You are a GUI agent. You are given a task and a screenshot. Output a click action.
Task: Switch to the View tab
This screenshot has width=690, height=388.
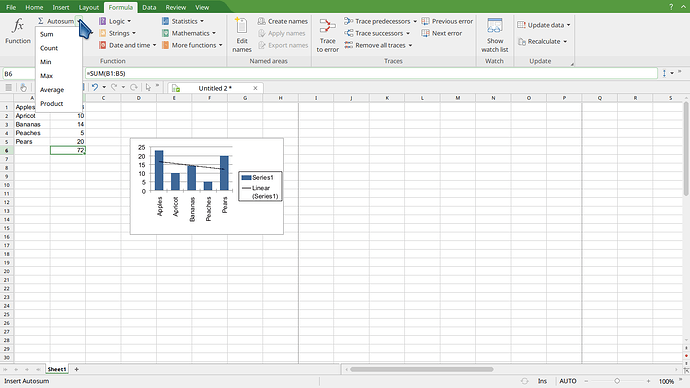(x=202, y=7)
